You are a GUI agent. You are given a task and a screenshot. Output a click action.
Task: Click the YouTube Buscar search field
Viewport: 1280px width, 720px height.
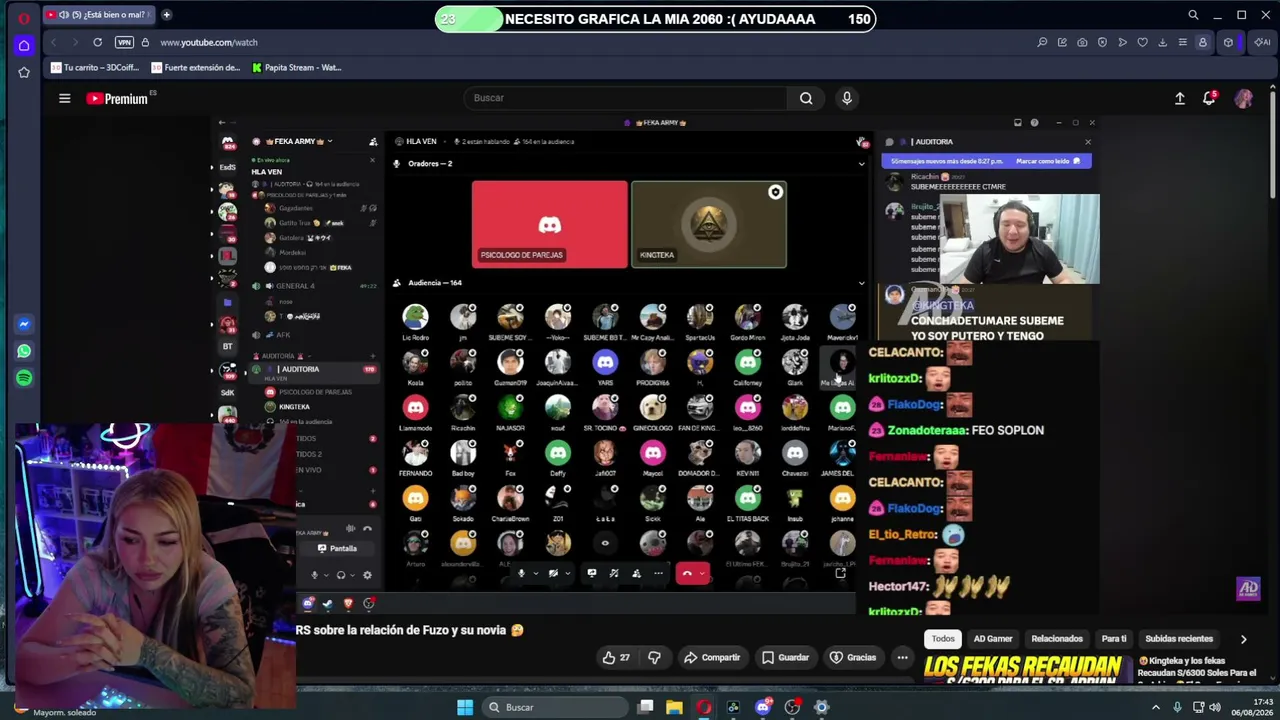point(625,98)
